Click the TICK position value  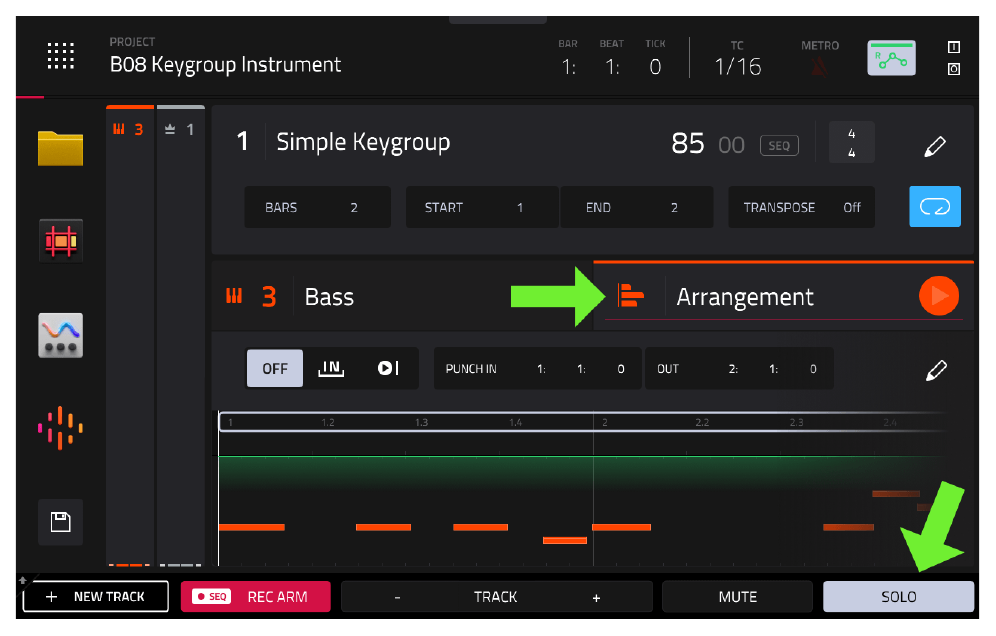tap(655, 66)
